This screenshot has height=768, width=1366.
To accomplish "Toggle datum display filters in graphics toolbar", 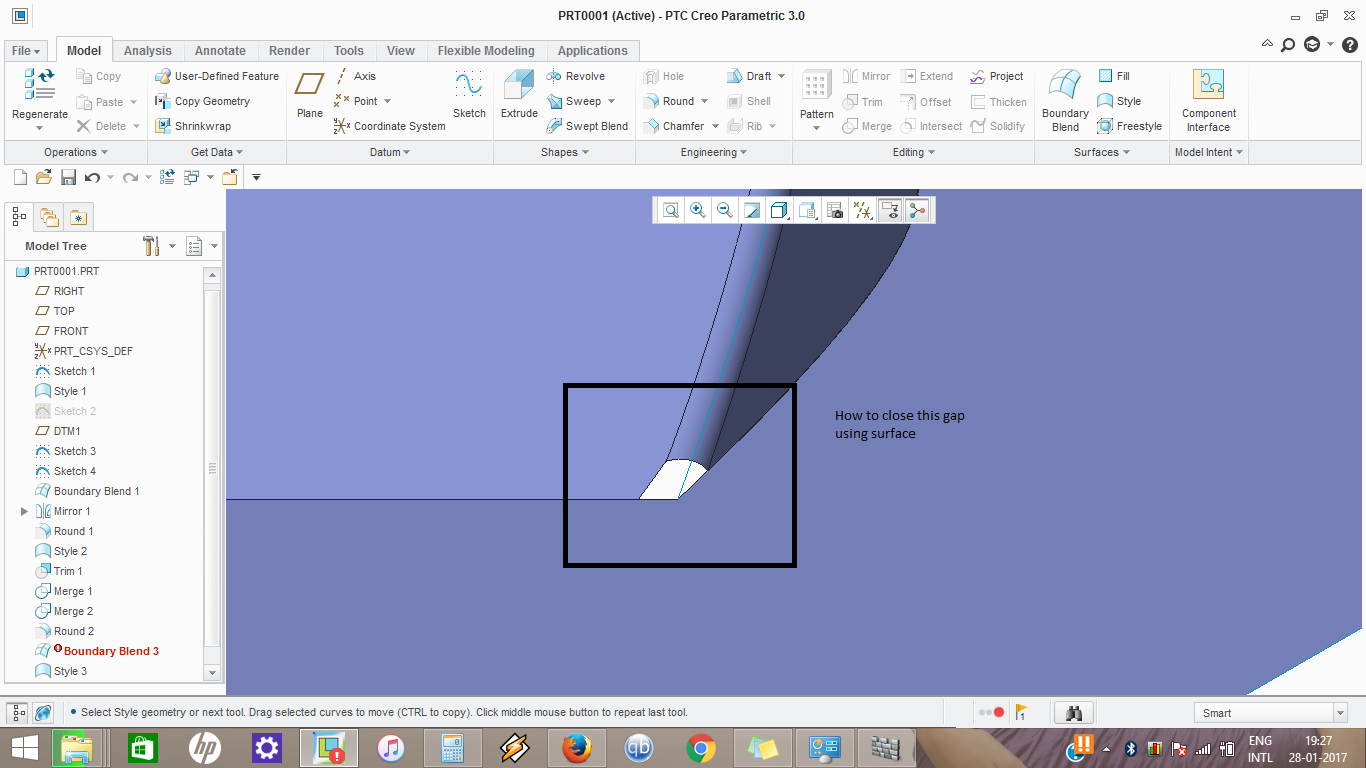I will (862, 210).
